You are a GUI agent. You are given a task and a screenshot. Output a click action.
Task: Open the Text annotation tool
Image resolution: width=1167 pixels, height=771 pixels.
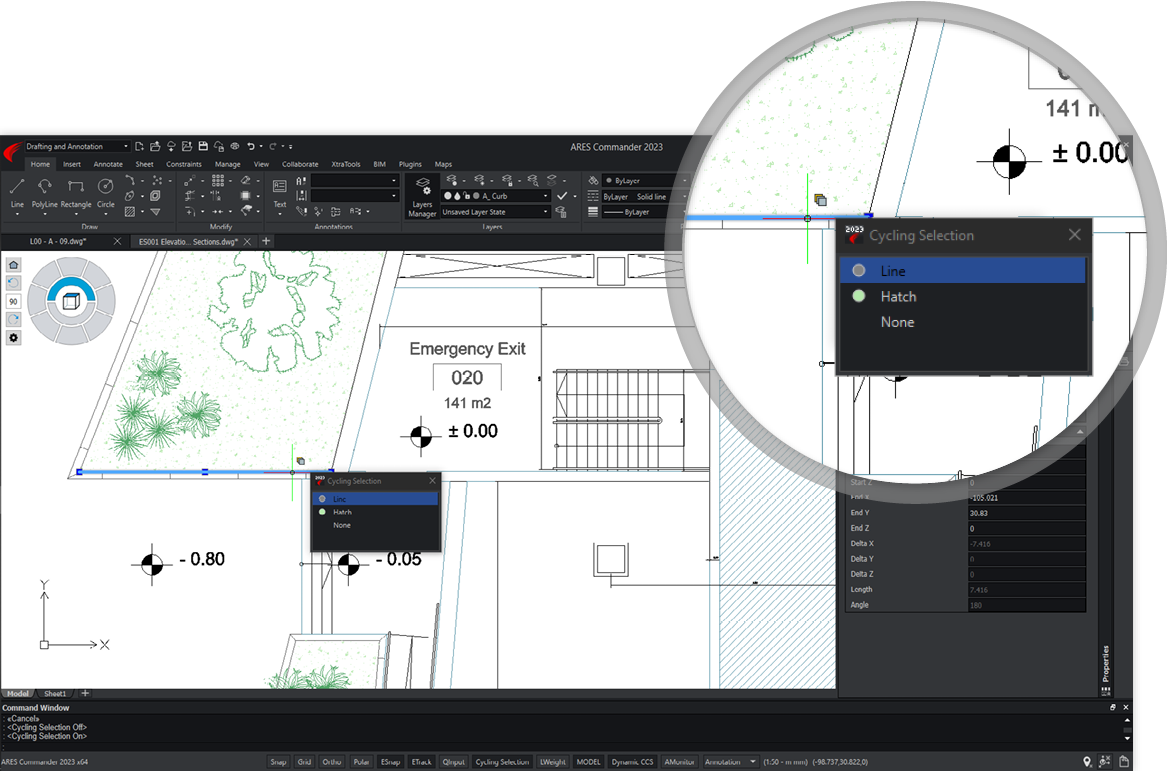[280, 192]
